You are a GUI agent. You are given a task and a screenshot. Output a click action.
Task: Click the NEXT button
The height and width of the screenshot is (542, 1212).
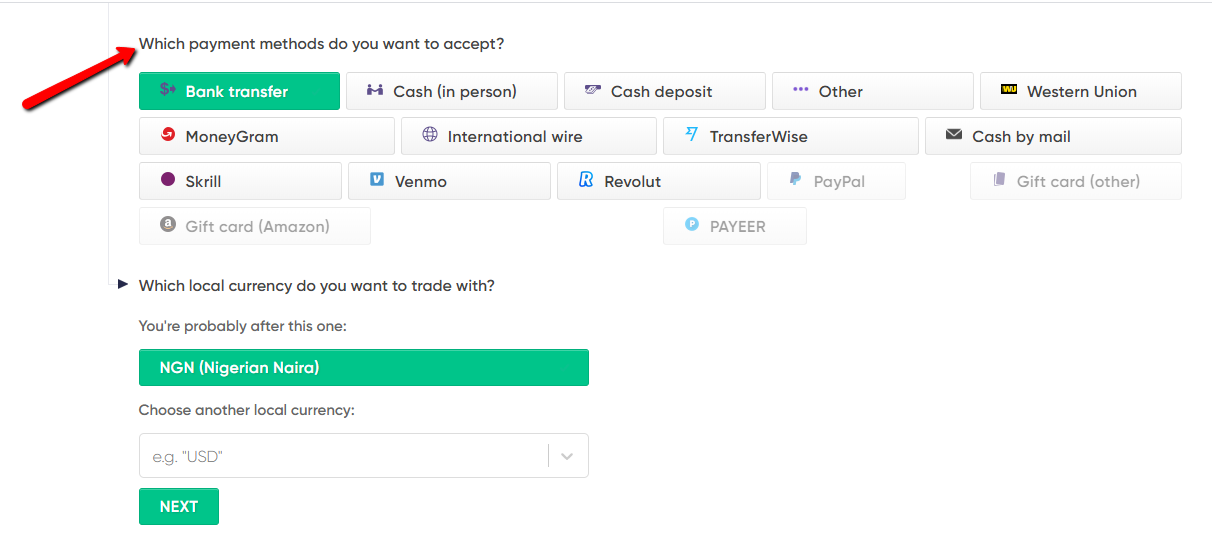pyautogui.click(x=179, y=506)
